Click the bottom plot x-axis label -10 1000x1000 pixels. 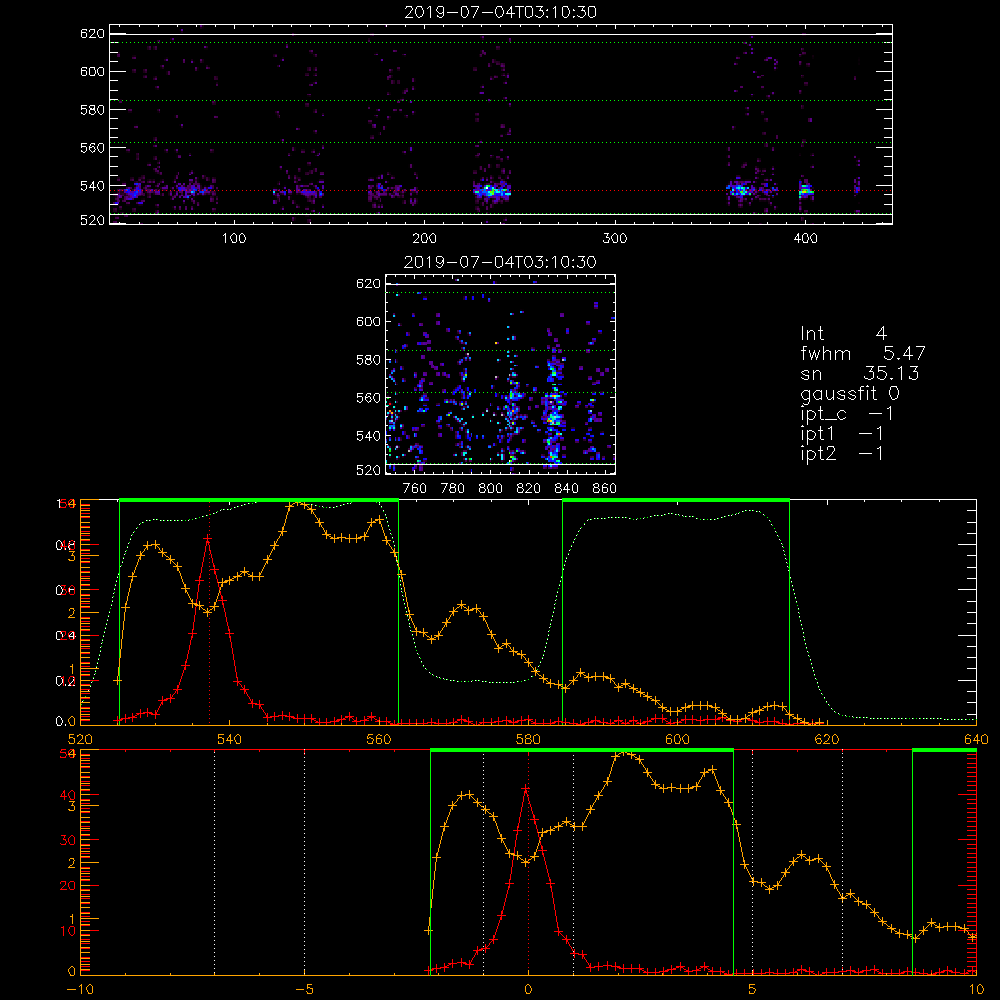(80, 990)
